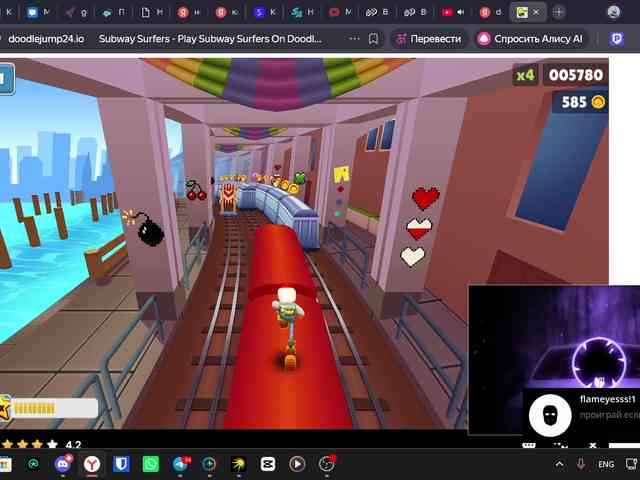This screenshot has width=640, height=480.
Task: Open WhatsApp from the taskbar
Action: pos(151,464)
